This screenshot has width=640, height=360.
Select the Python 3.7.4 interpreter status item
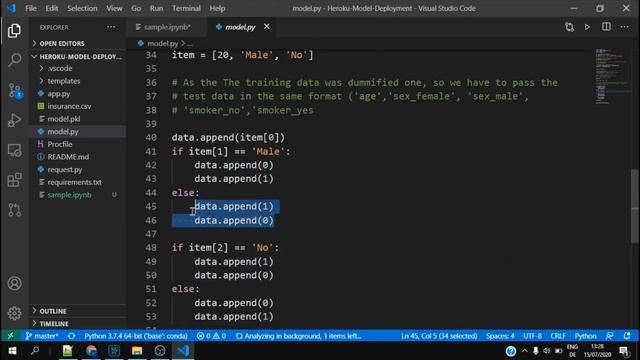point(136,336)
